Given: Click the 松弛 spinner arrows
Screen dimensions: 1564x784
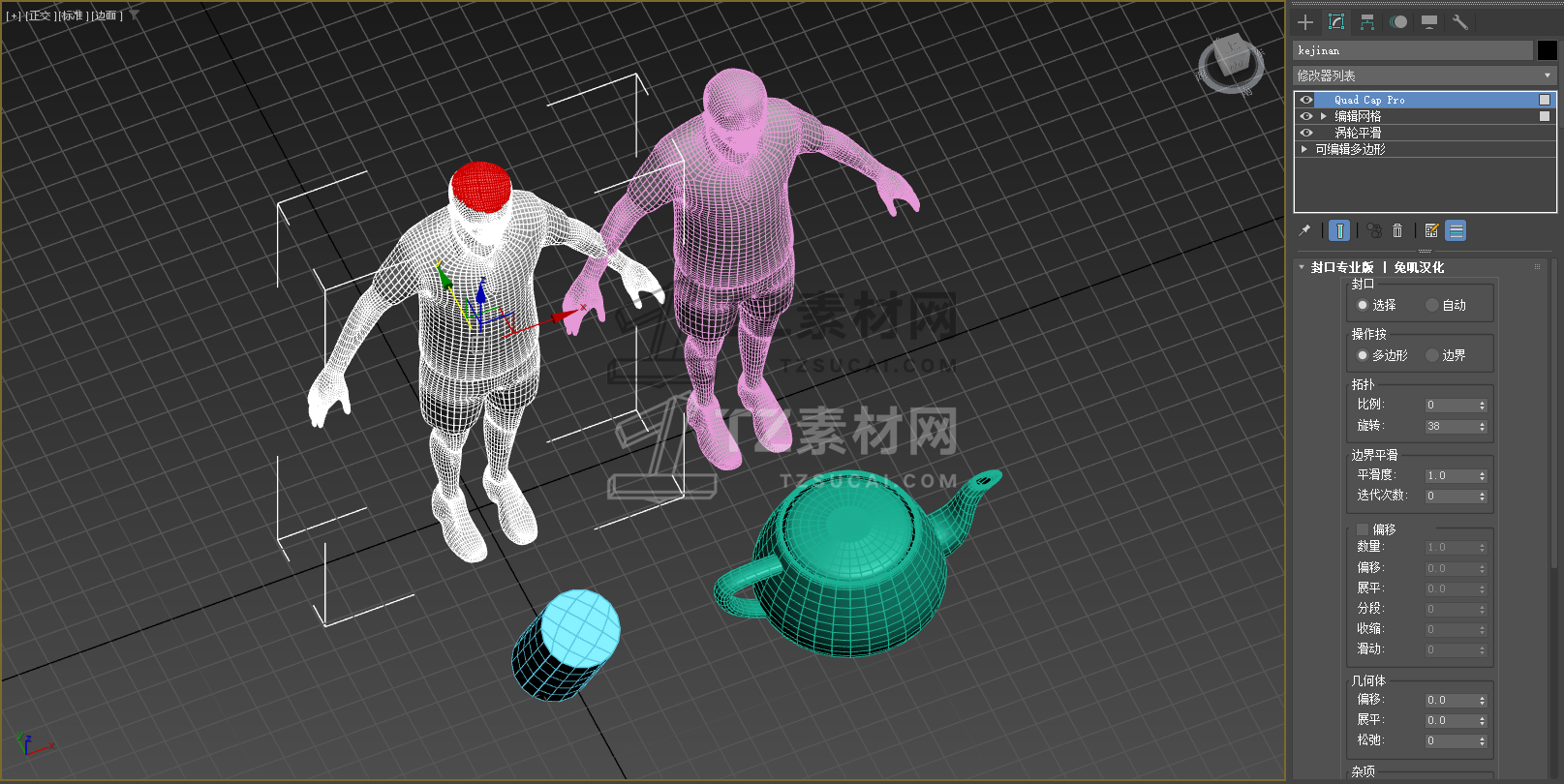Looking at the screenshot, I should pyautogui.click(x=1482, y=741).
